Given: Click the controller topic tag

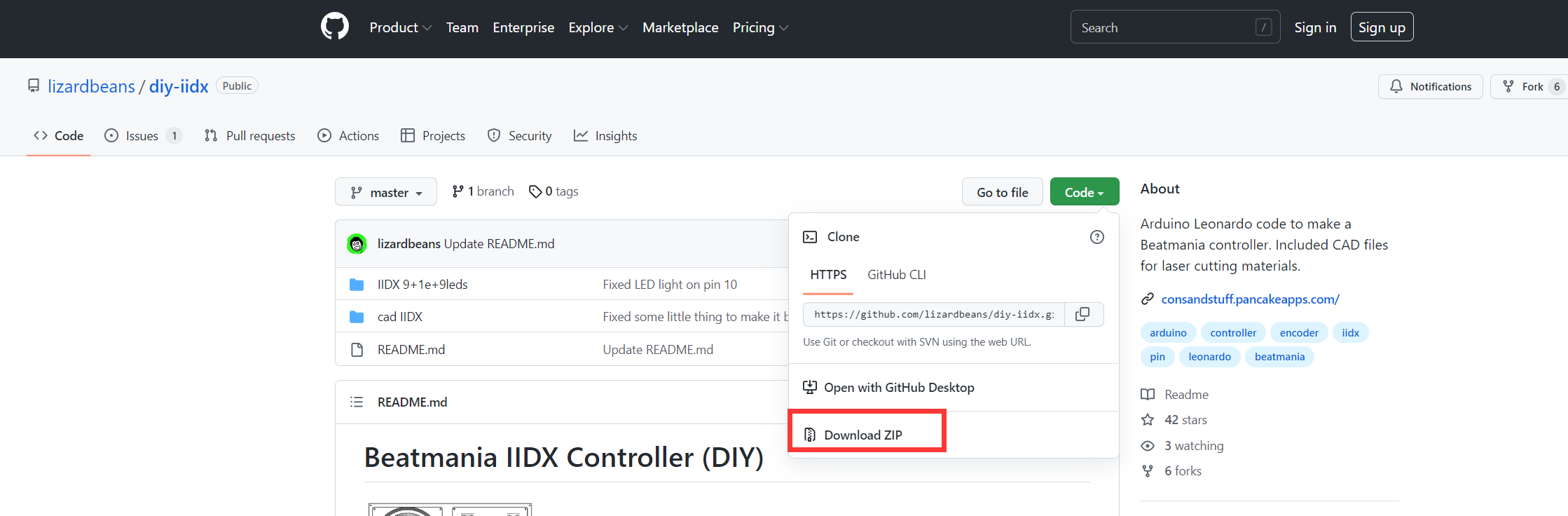Looking at the screenshot, I should [x=1233, y=333].
